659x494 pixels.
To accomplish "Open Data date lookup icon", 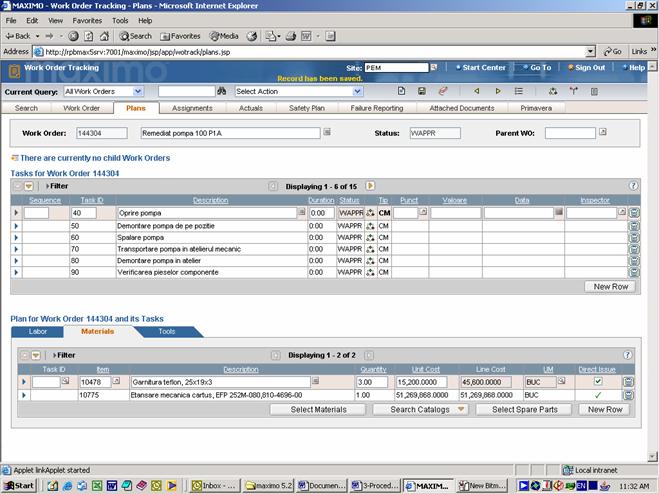I will pyautogui.click(x=559, y=212).
